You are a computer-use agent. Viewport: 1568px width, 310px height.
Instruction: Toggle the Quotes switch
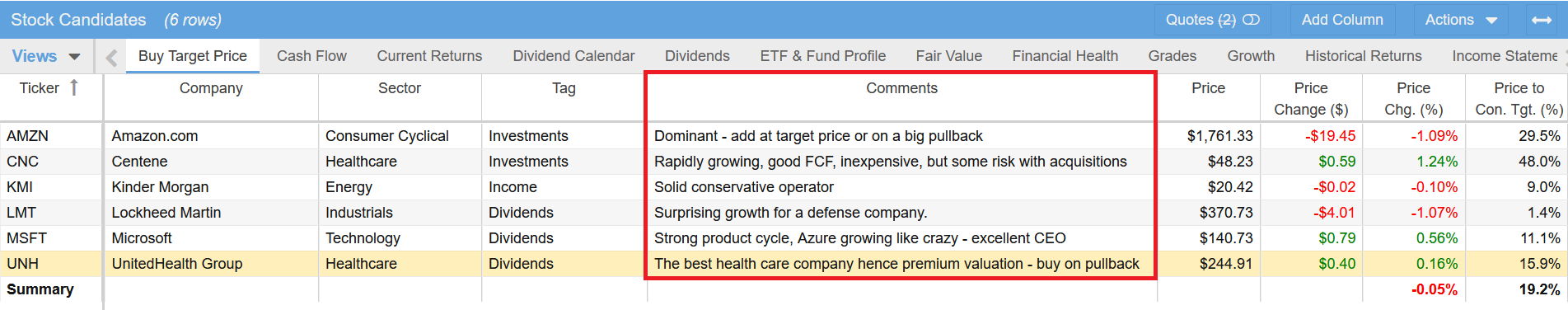1251,20
